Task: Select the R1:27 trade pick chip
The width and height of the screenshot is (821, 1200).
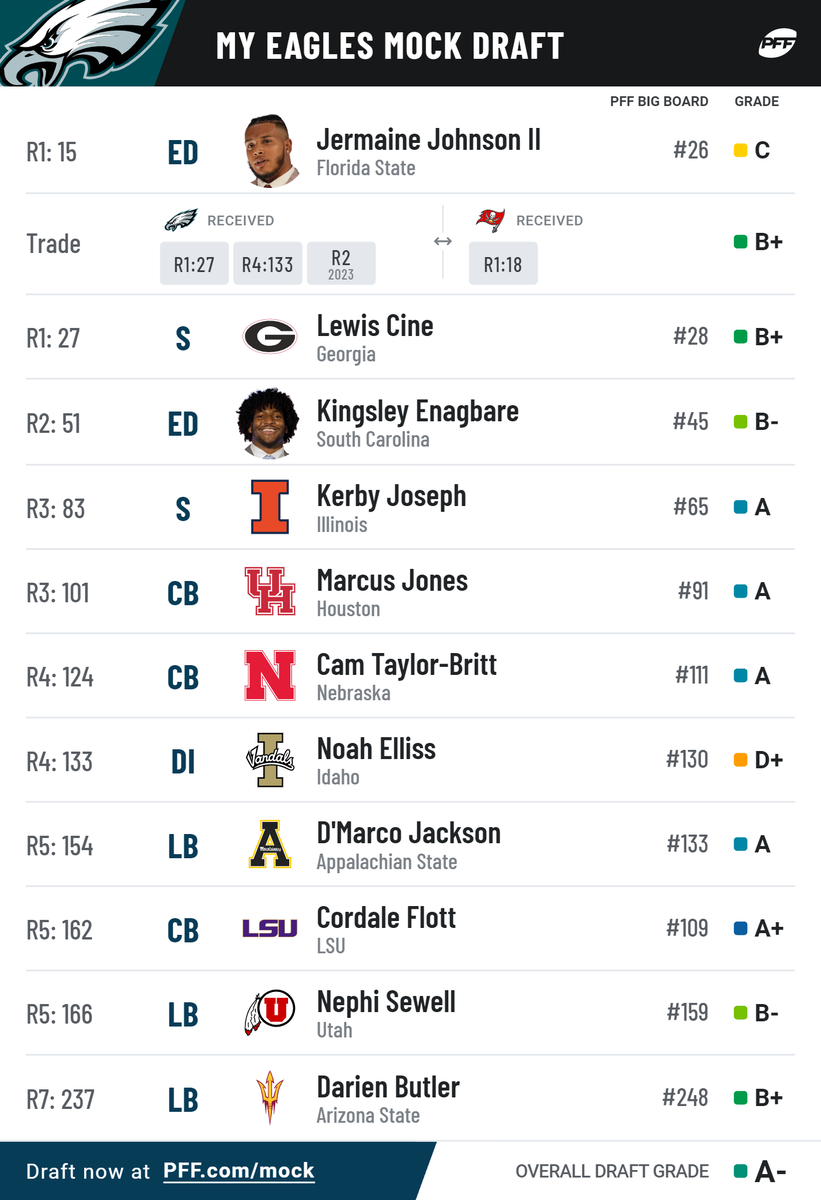Action: click(194, 265)
